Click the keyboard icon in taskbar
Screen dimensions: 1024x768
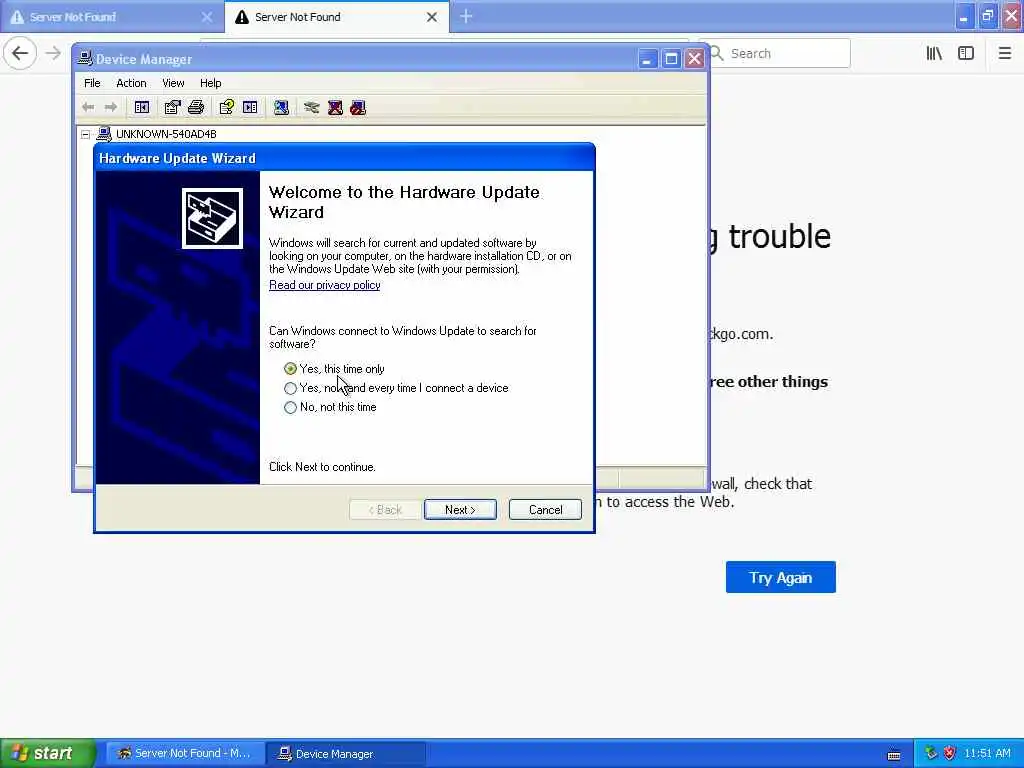(894, 755)
